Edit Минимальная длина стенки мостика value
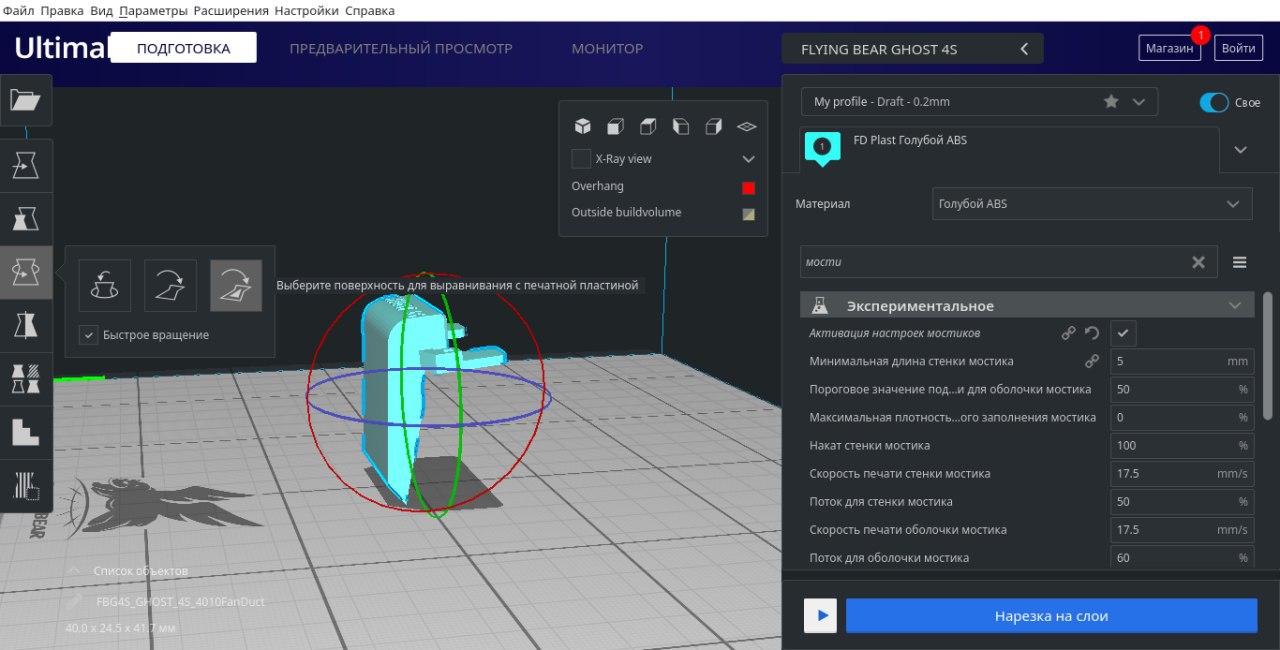This screenshot has height=650, width=1280. click(1182, 361)
